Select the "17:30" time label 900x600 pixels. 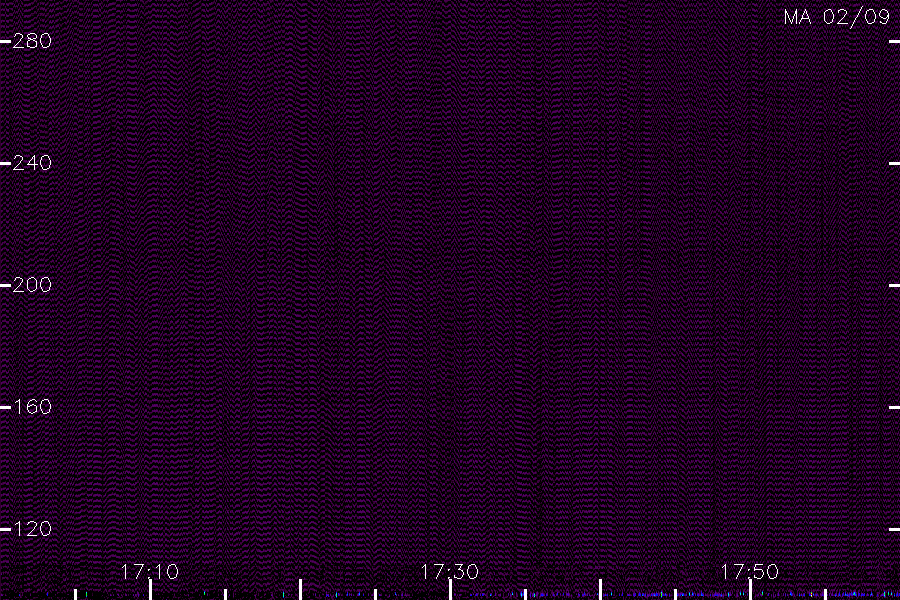coord(449,572)
